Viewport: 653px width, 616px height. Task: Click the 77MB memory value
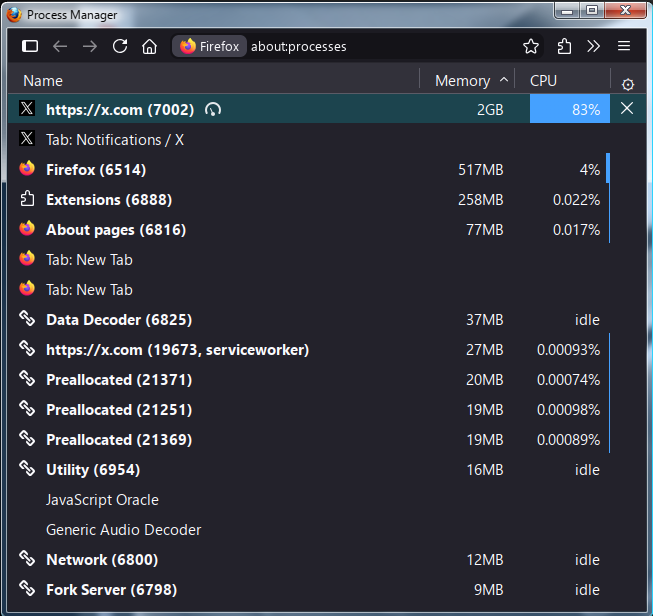[484, 229]
